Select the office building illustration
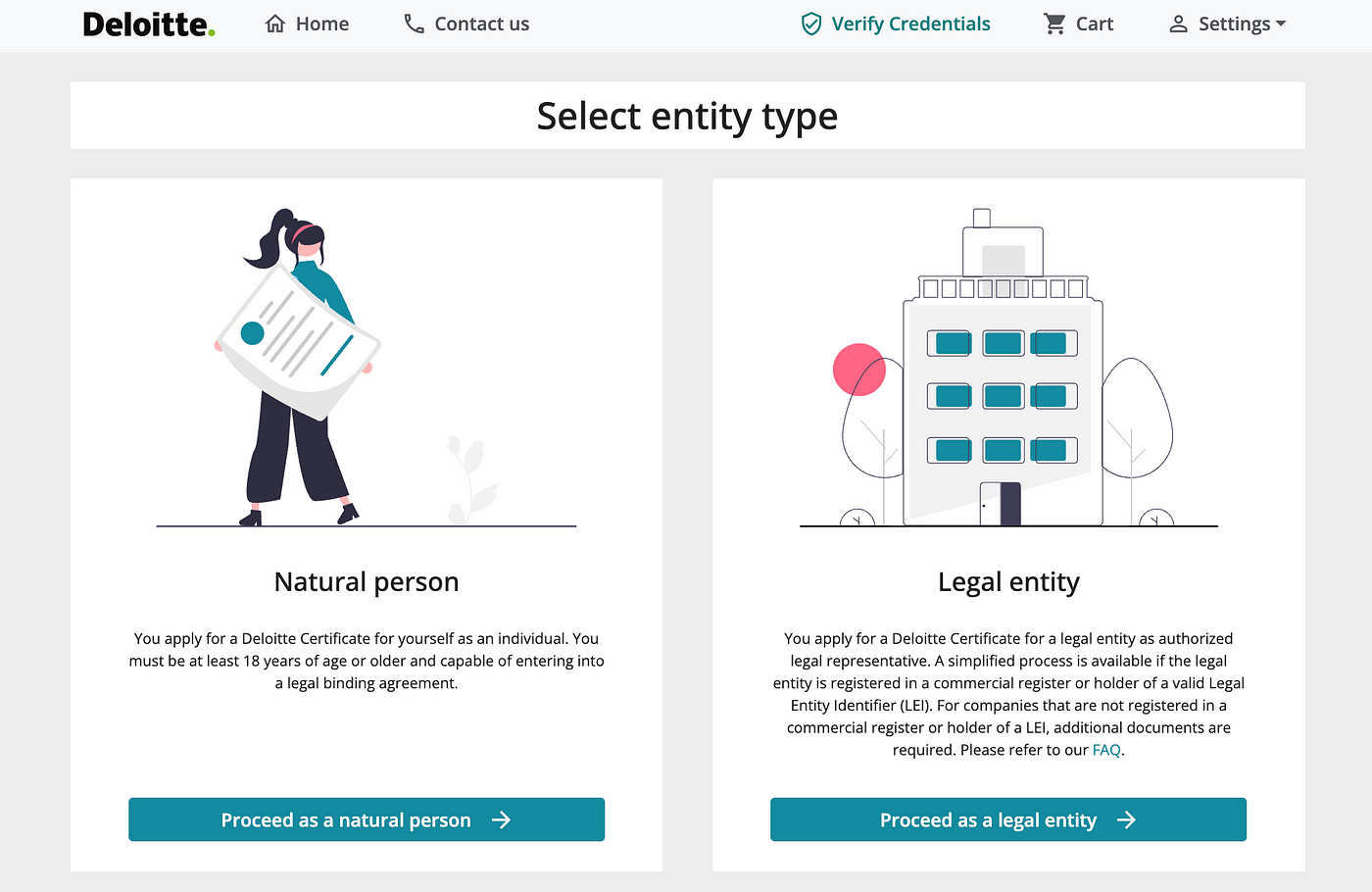Viewport: 1372px width, 892px height. coord(1007,368)
